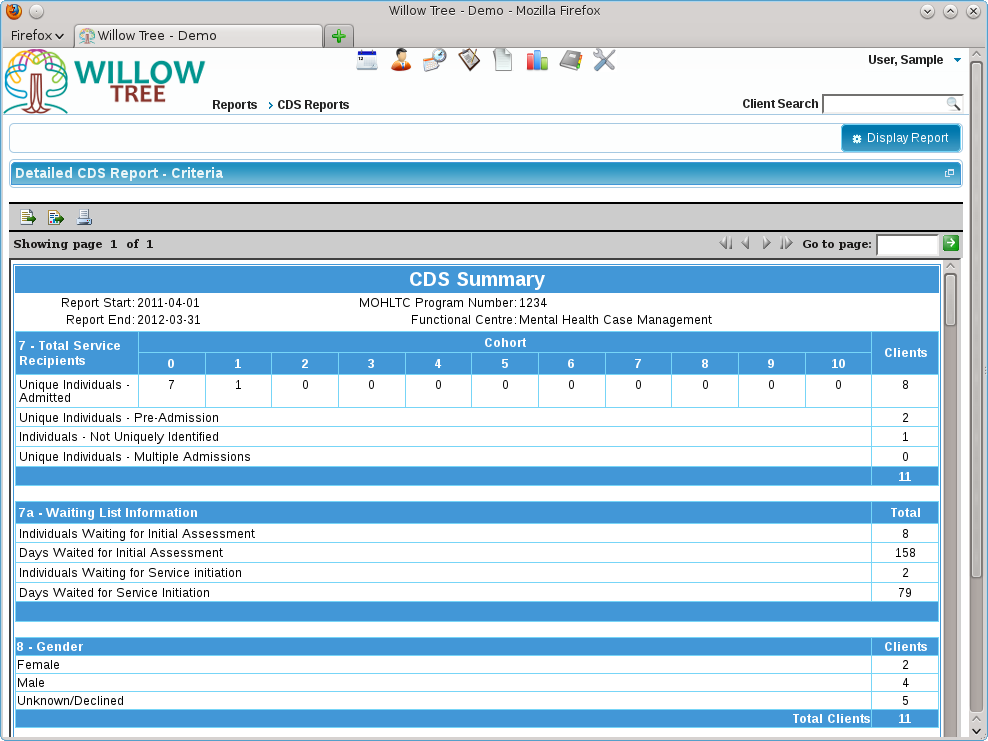Click the export data document icon
The height and width of the screenshot is (741, 988).
(28, 217)
